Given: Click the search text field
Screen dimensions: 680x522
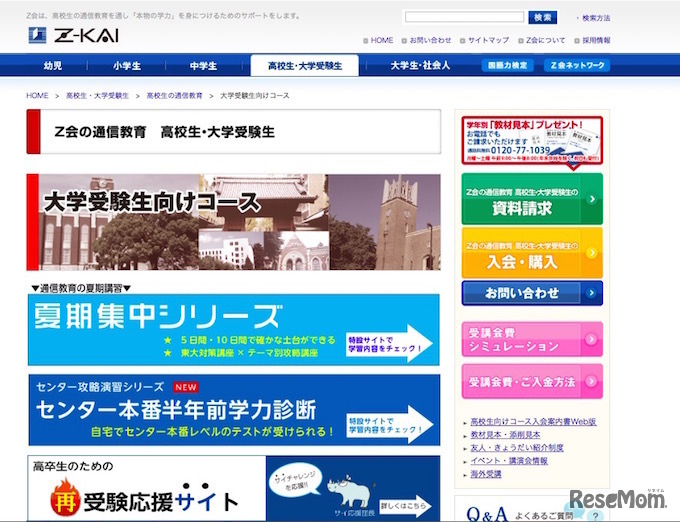Looking at the screenshot, I should click(464, 17).
